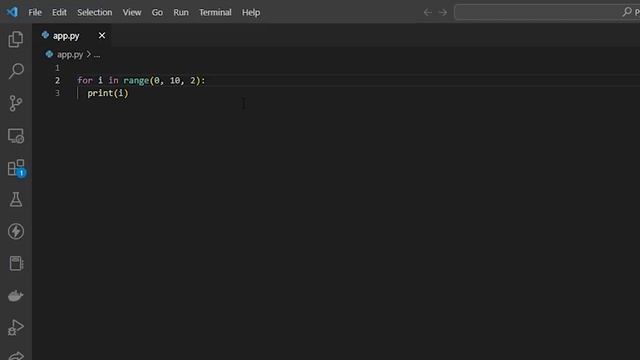Image resolution: width=640 pixels, height=360 pixels.
Task: Click the command center search field
Action: tap(547, 12)
